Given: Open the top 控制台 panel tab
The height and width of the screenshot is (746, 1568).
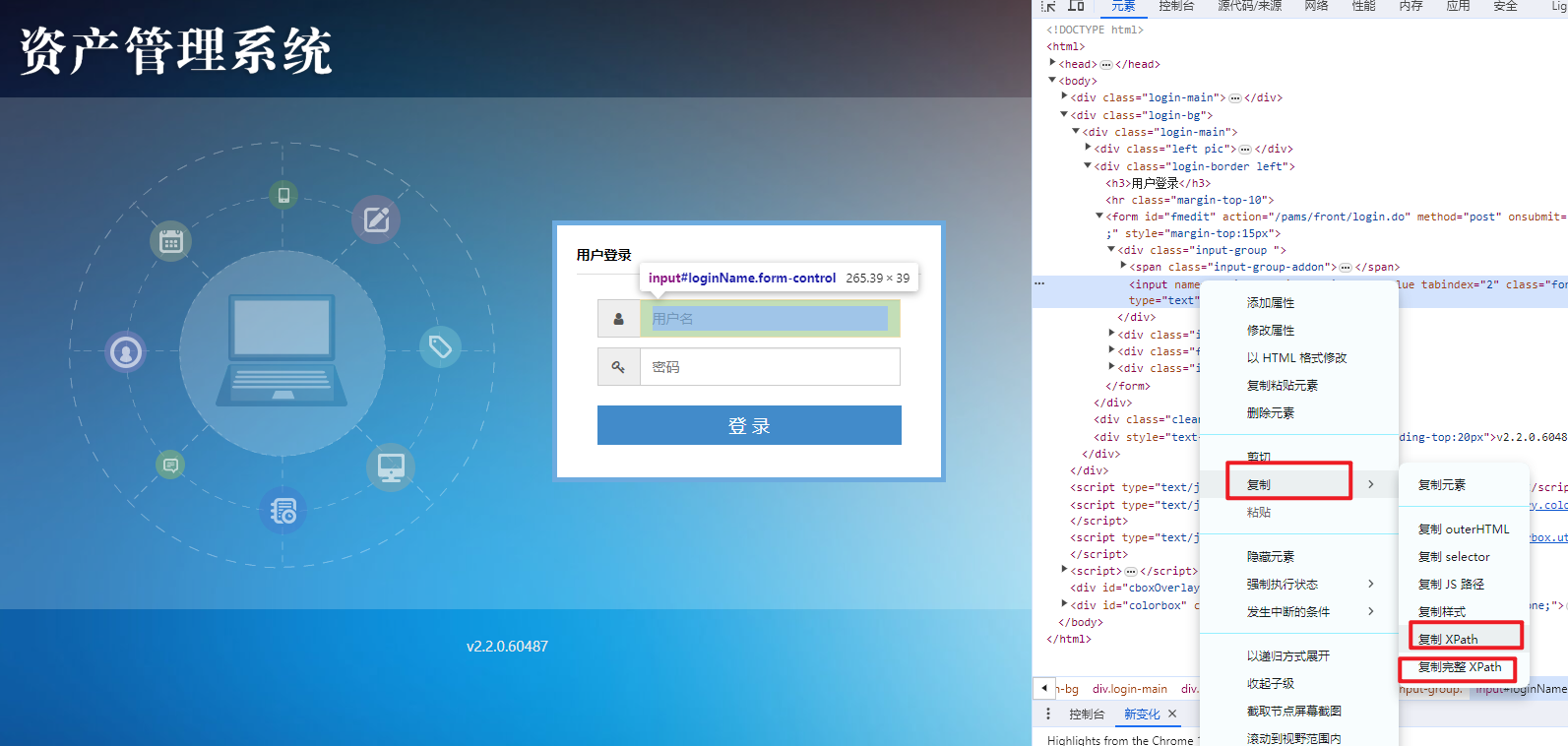Looking at the screenshot, I should coord(1176,6).
